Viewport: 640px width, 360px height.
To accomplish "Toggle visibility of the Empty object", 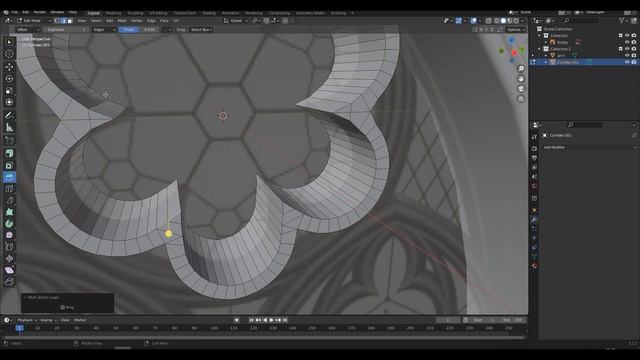I will tap(627, 42).
